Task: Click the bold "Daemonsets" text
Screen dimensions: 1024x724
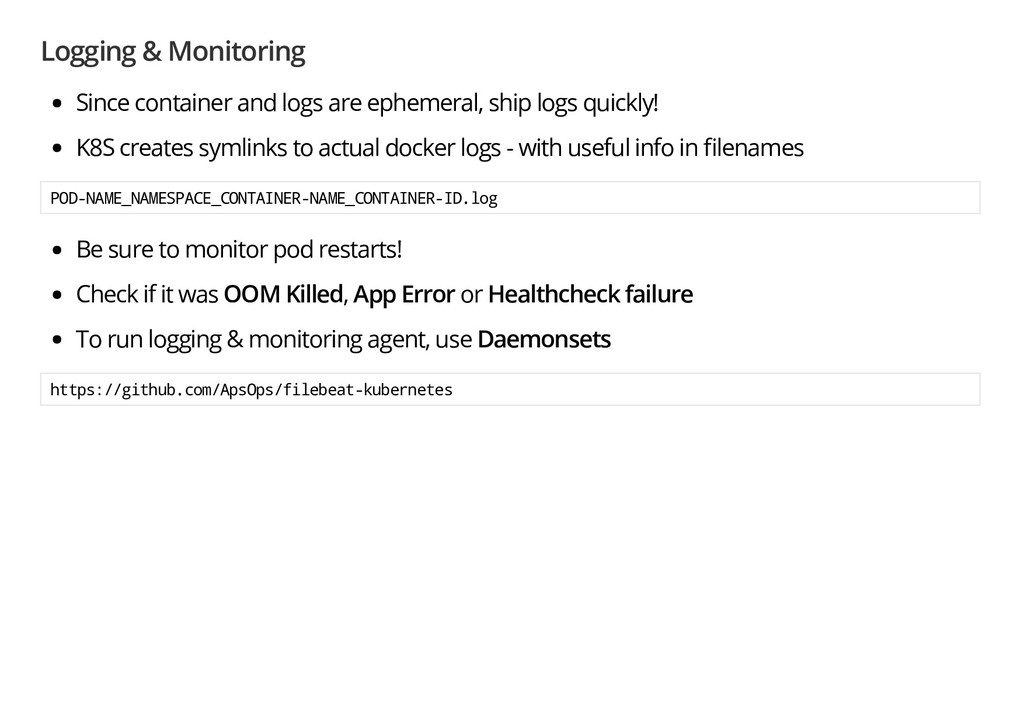Action: 544,340
